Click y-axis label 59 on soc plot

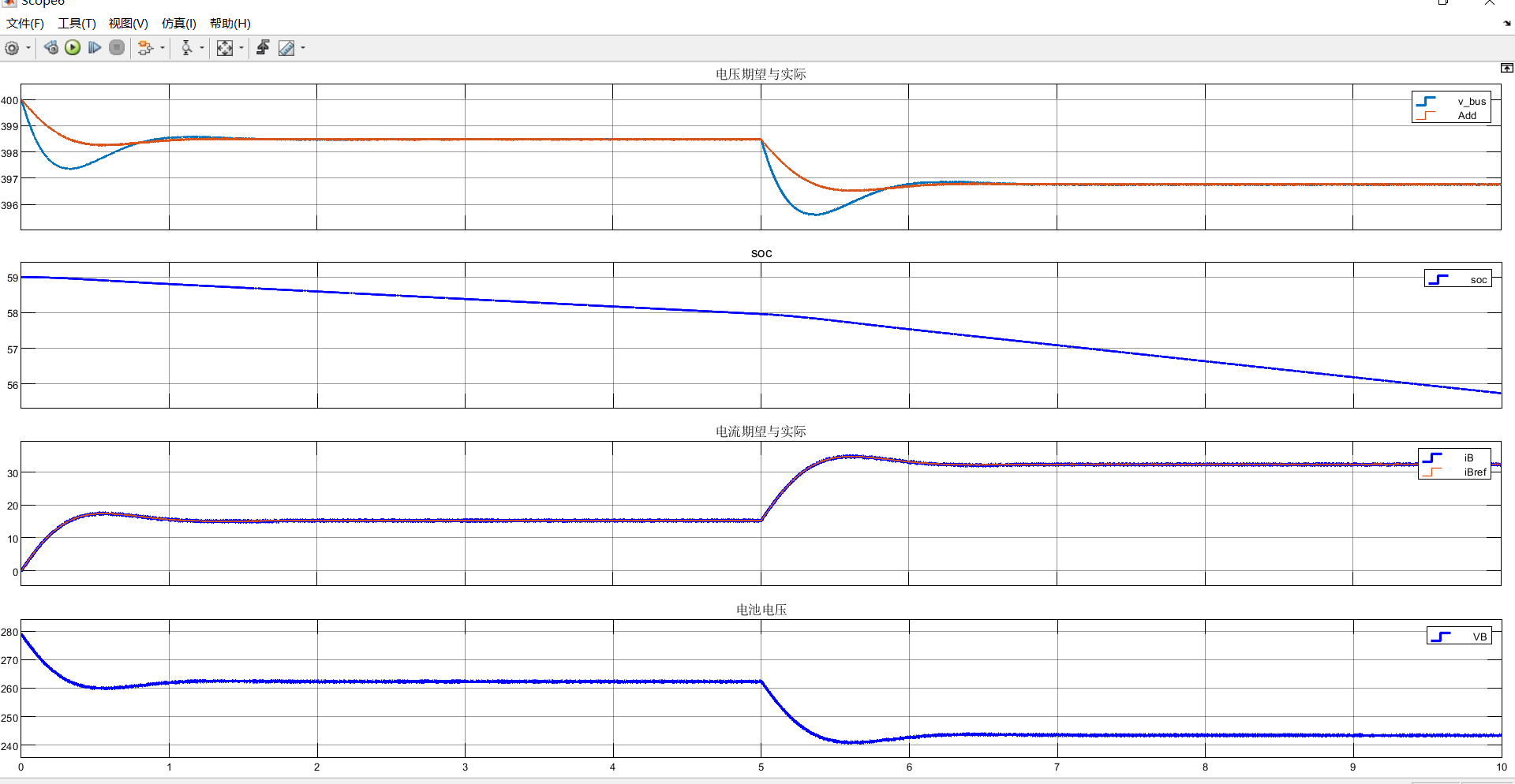(13, 278)
